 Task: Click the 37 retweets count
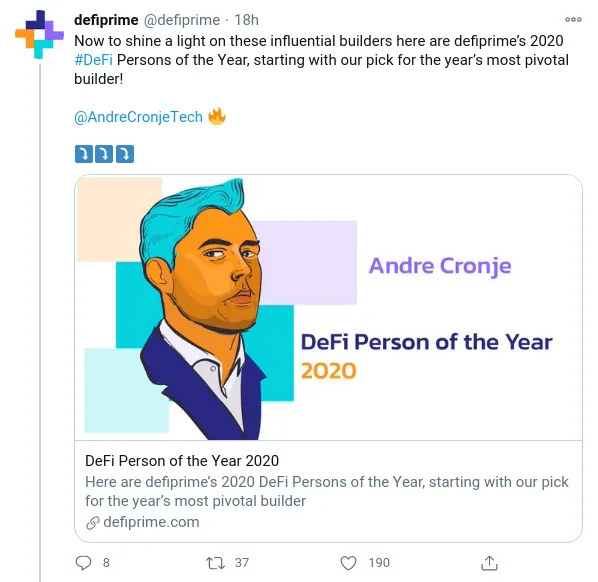242,563
